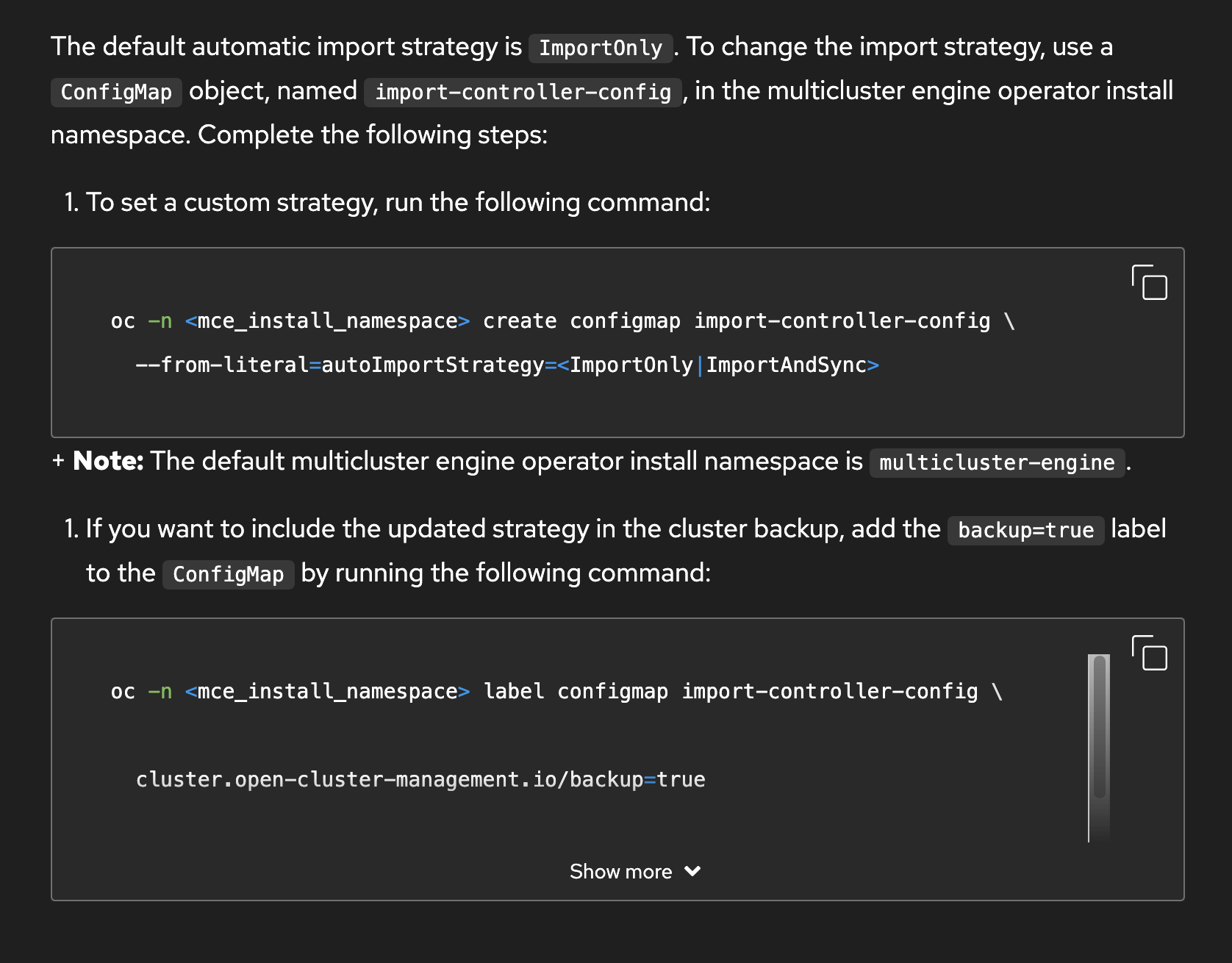This screenshot has height=963, width=1232.
Task: Click the multicluster-engine namespace code term
Action: coord(997,463)
